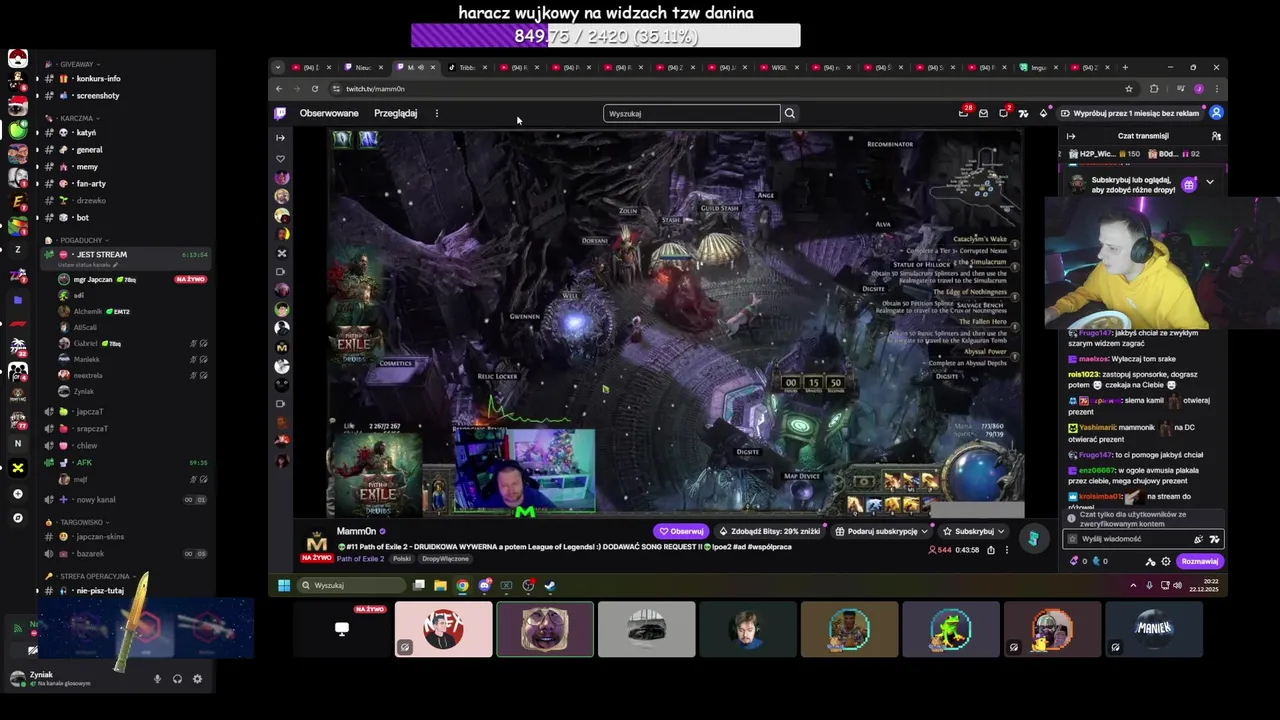Image resolution: width=1280 pixels, height=720 pixels.
Task: Click user Alchemik in voice list
Action: (88, 311)
